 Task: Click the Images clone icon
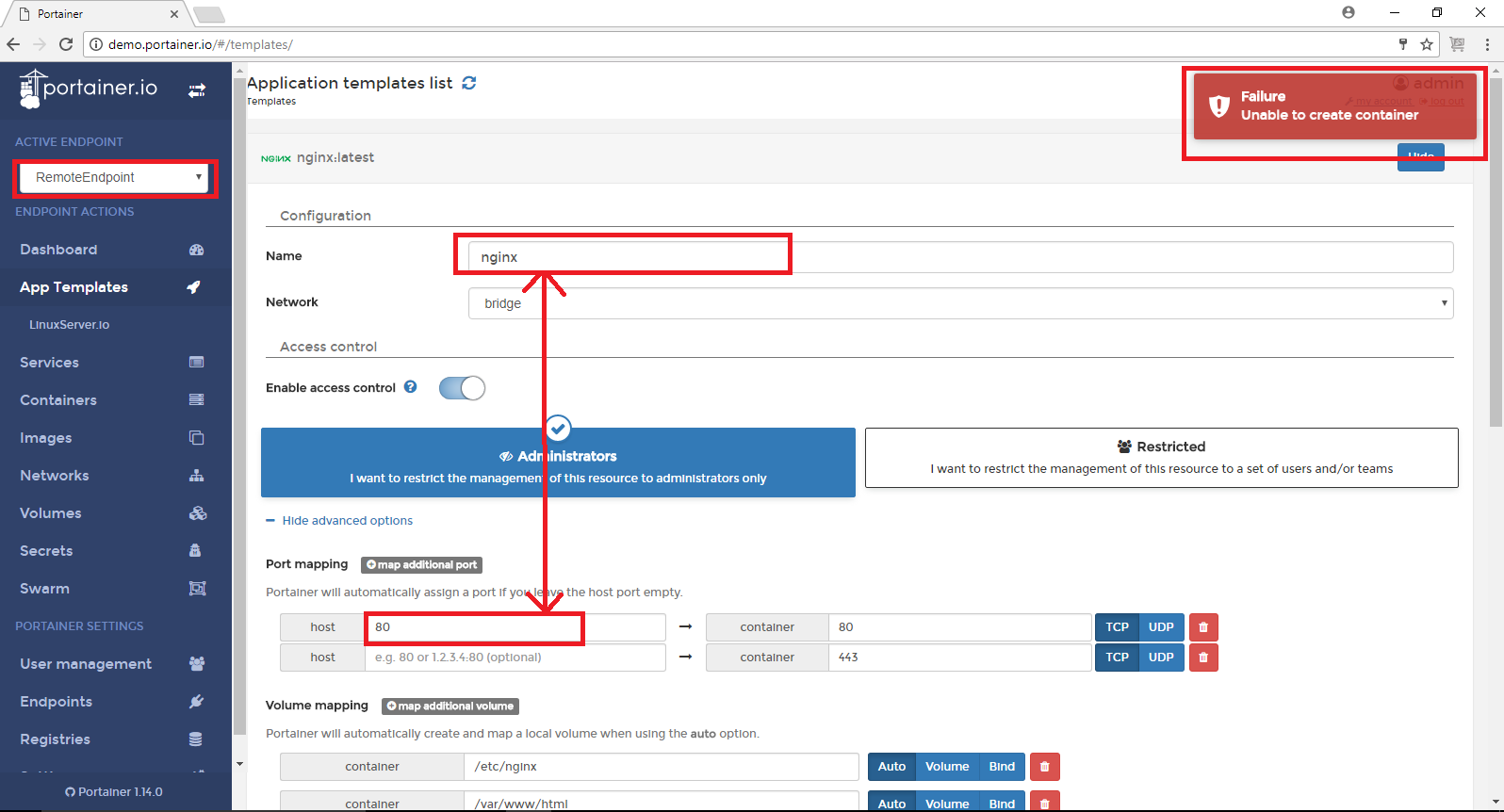196,438
